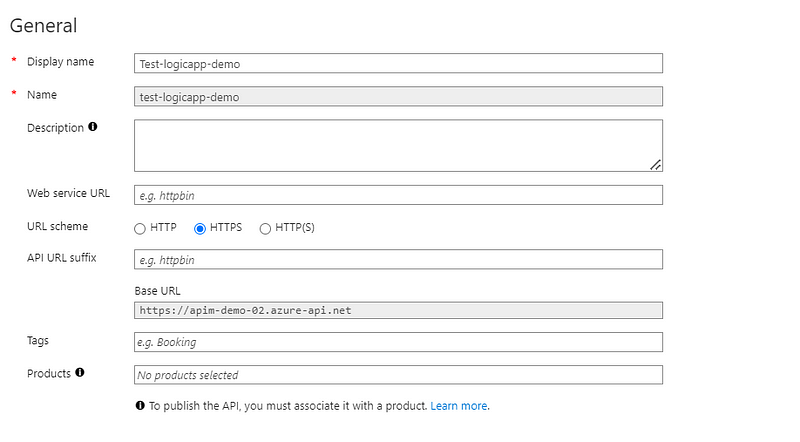Open the Tags 'e.g. Booking' field
Image resolution: width=800 pixels, height=442 pixels.
click(398, 342)
